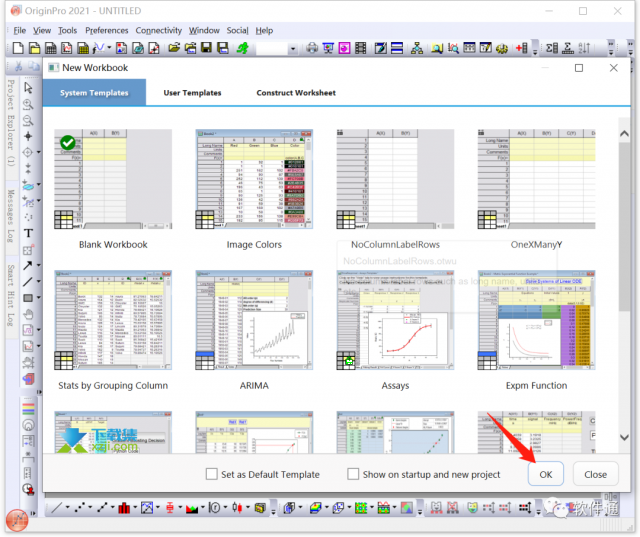Image resolution: width=640 pixels, height=537 pixels.
Task: Click the Print icon in the toolbar
Action: [x=312, y=48]
